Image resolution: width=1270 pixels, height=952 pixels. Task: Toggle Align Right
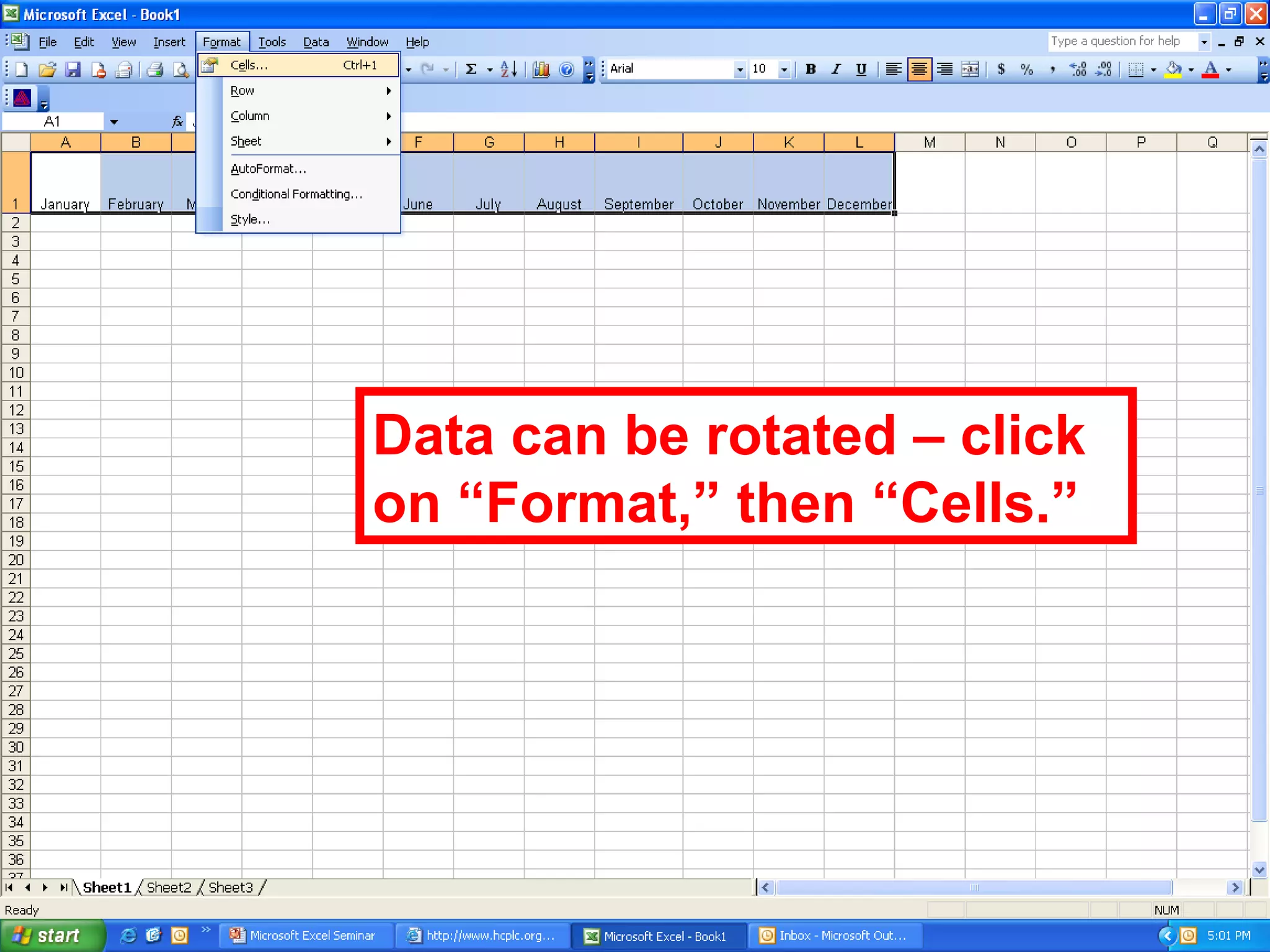coord(944,69)
